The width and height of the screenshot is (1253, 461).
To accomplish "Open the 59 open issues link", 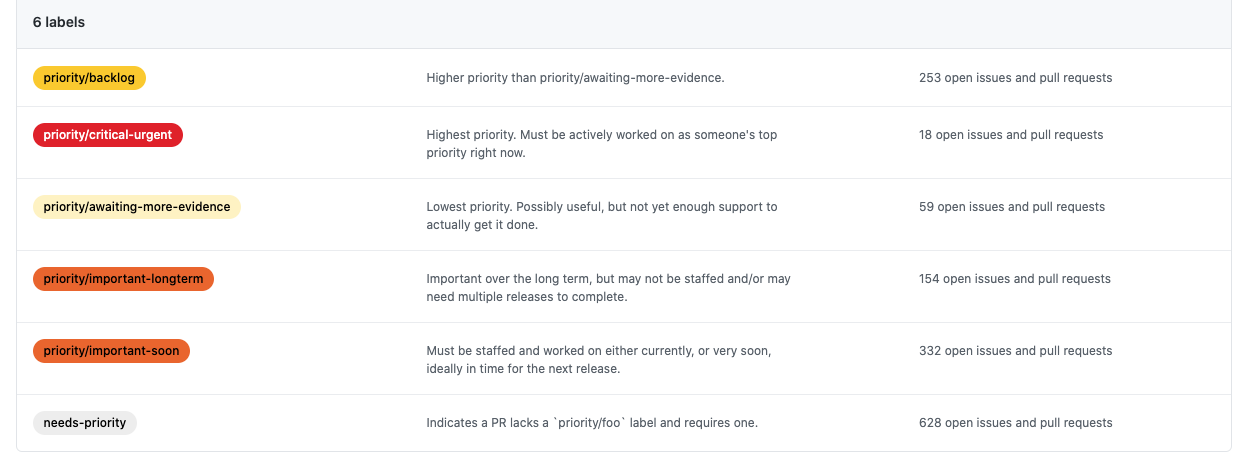I will pos(1012,207).
